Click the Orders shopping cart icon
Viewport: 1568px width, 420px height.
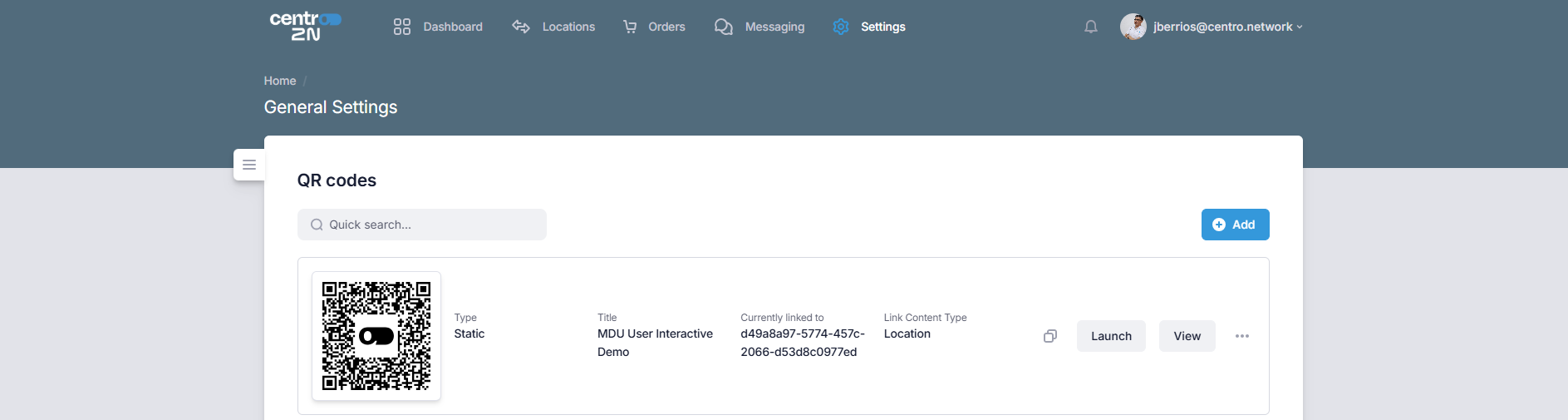630,27
